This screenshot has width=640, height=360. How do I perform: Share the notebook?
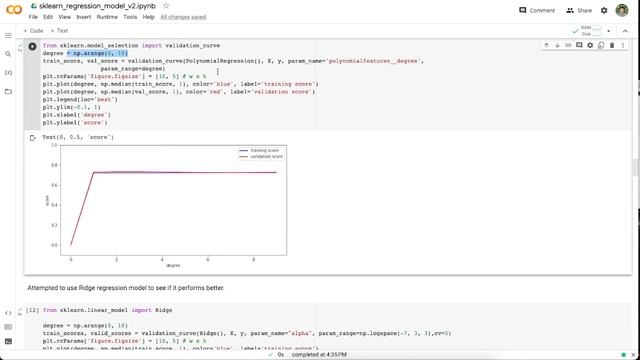tap(579, 10)
